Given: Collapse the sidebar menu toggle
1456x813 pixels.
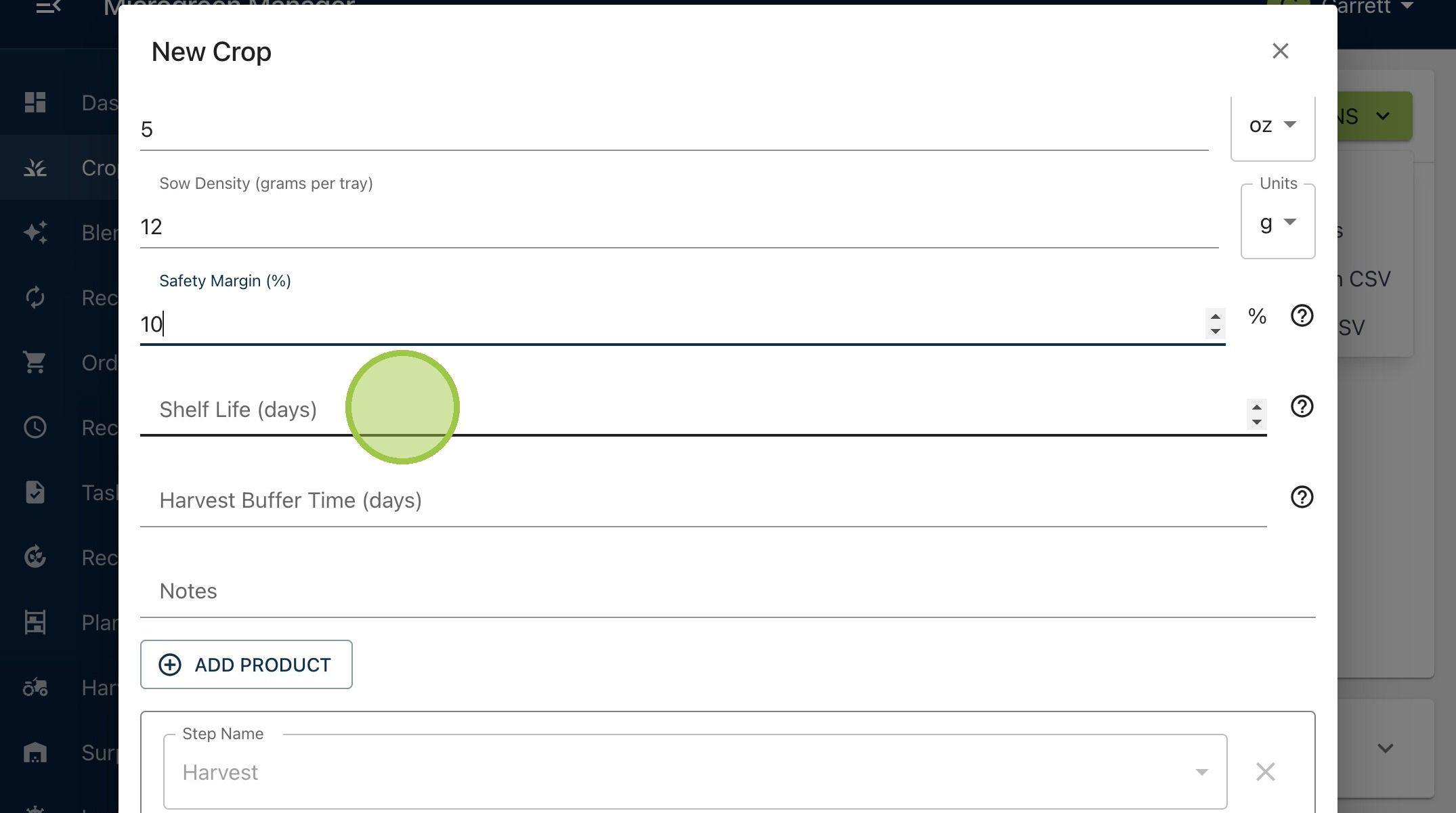Looking at the screenshot, I should tap(48, 7).
